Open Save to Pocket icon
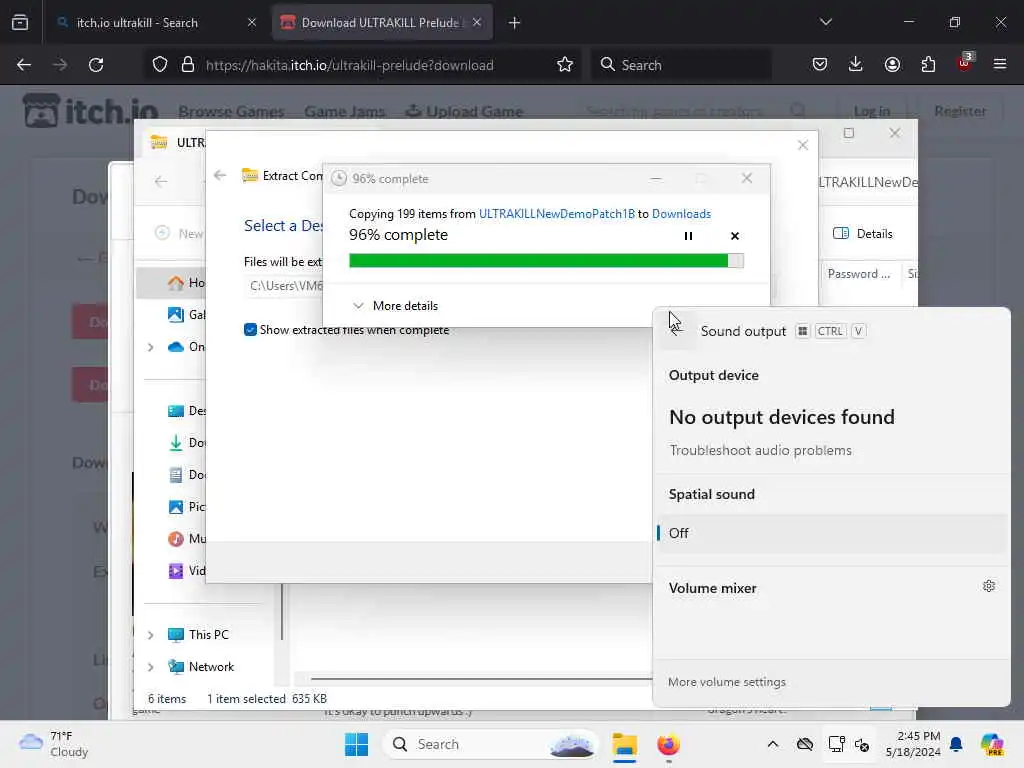1024x768 pixels. tap(820, 65)
